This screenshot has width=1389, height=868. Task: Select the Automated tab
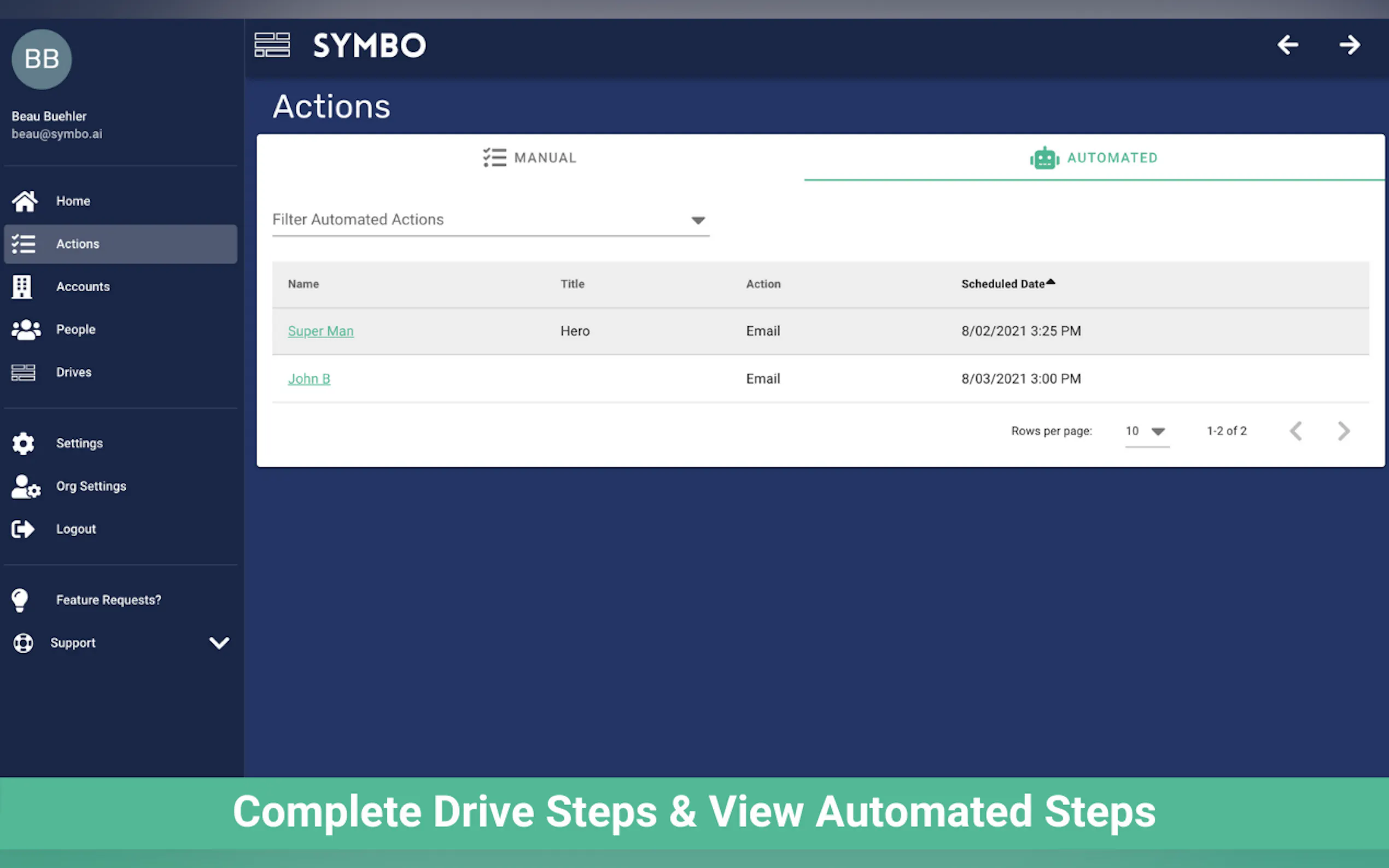click(1094, 158)
